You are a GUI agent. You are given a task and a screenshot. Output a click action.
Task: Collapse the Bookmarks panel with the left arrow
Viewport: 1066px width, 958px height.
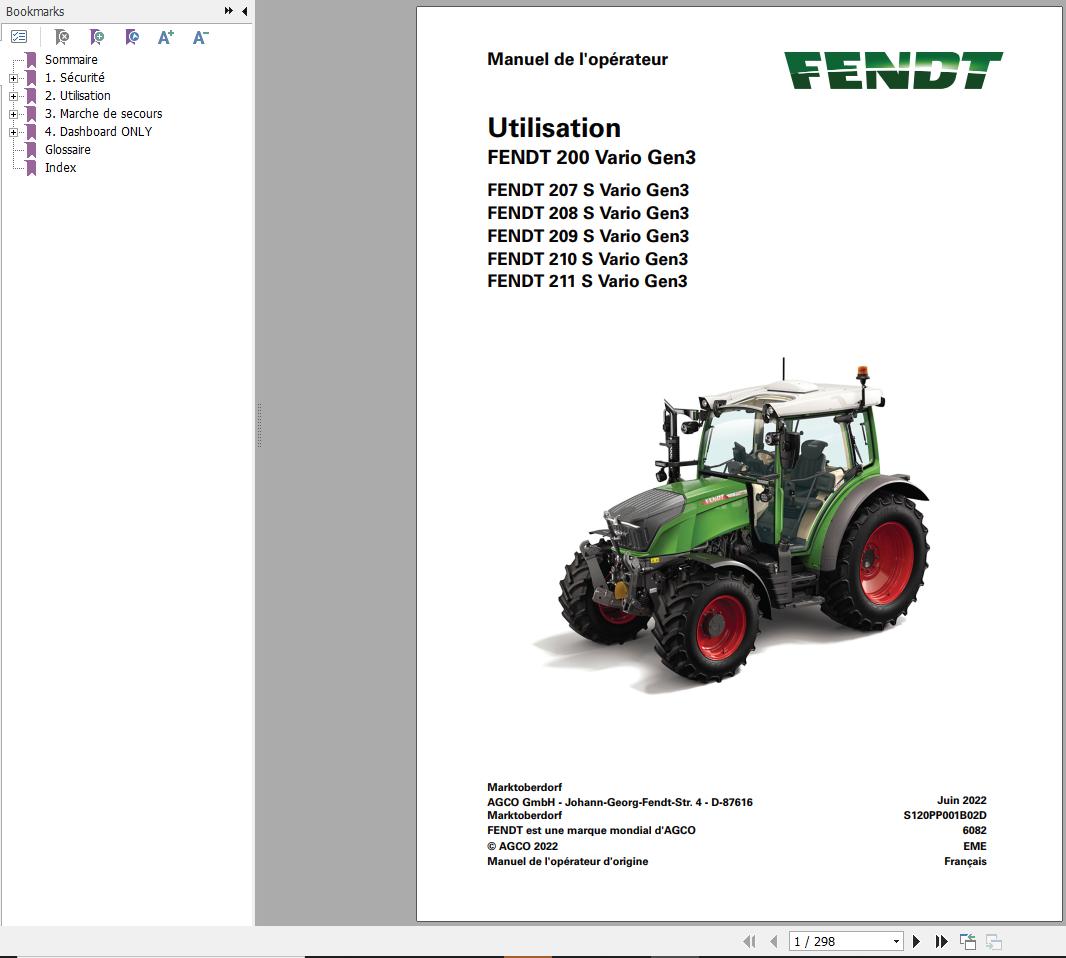[x=244, y=11]
